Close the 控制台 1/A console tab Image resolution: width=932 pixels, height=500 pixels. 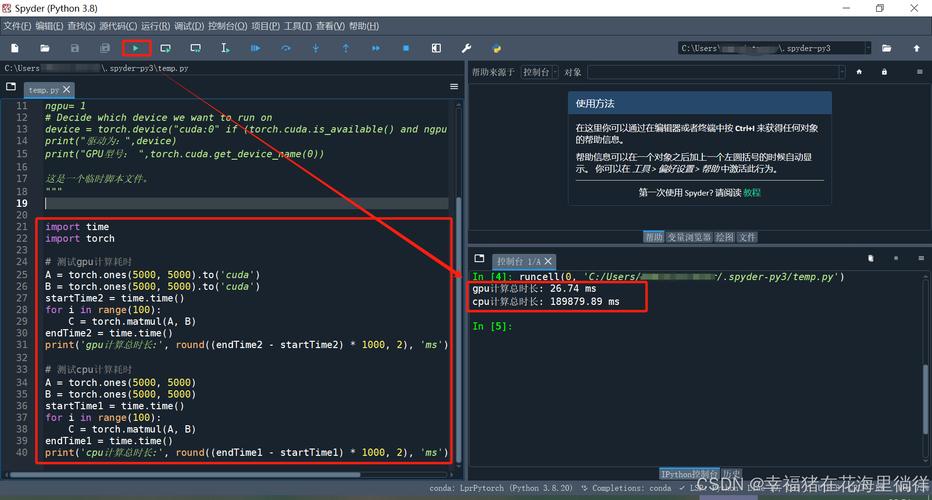coord(548,261)
